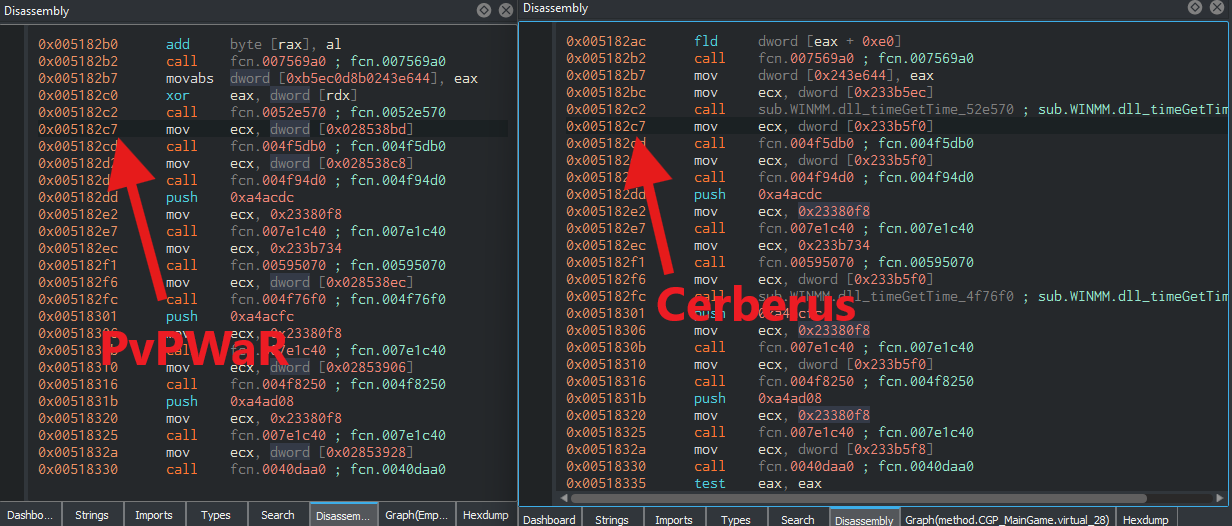Open Search tab in left panel
Screen dimensions: 1232x526
[278, 515]
